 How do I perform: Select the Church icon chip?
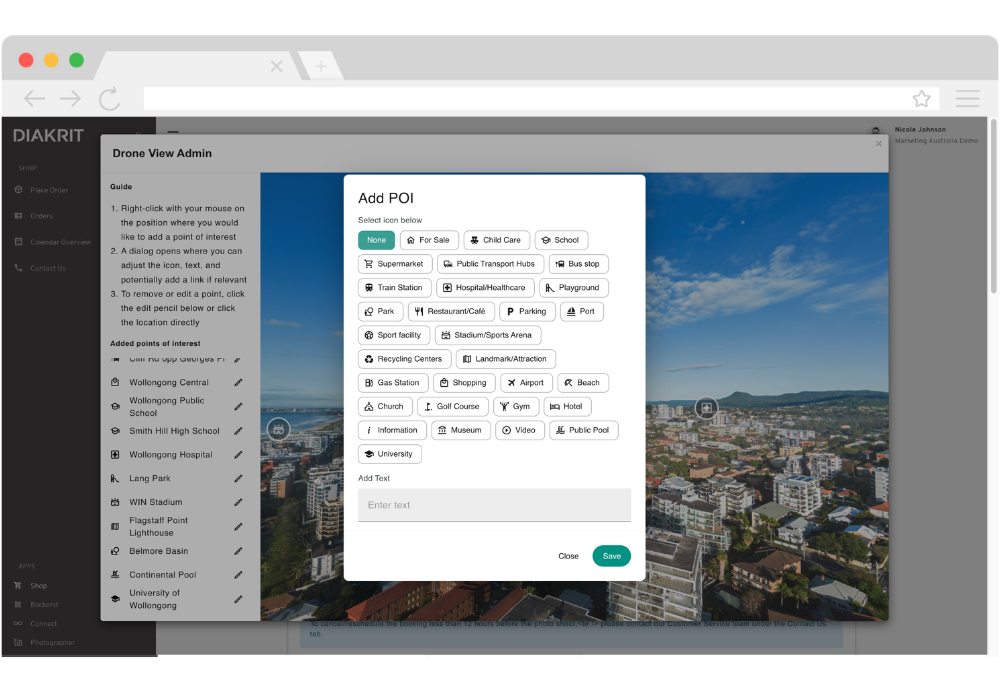coord(385,407)
